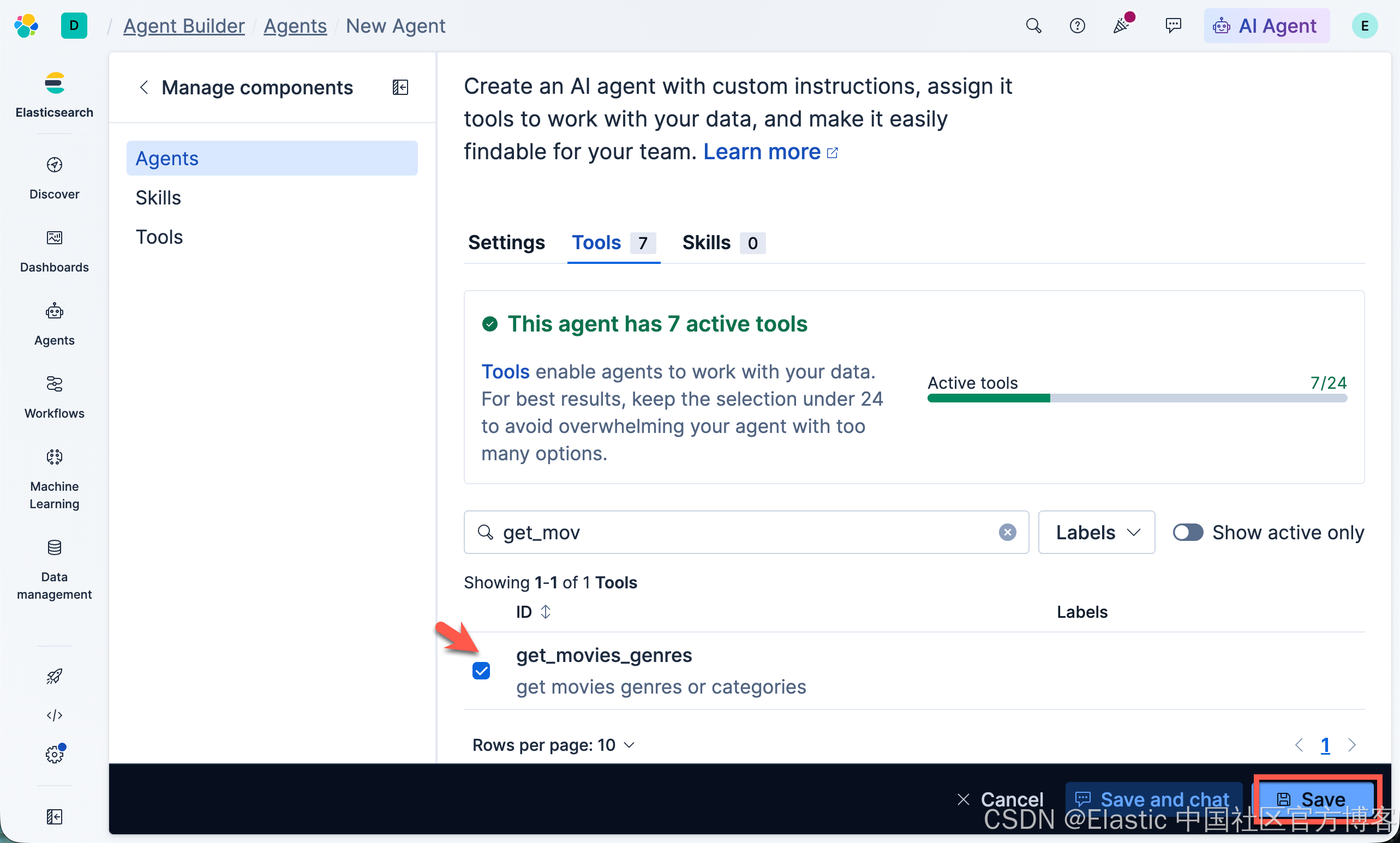Open the global search magnifier icon

point(1033,26)
